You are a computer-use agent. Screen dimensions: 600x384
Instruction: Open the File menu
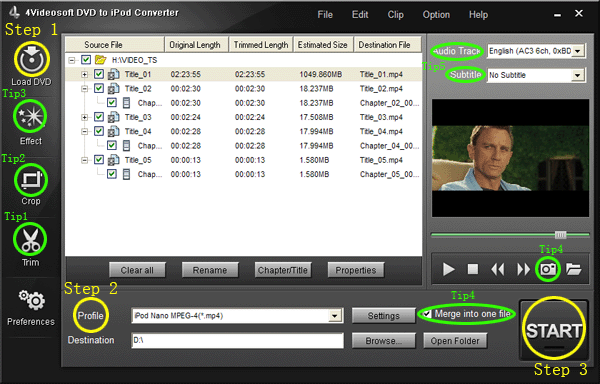tap(325, 15)
